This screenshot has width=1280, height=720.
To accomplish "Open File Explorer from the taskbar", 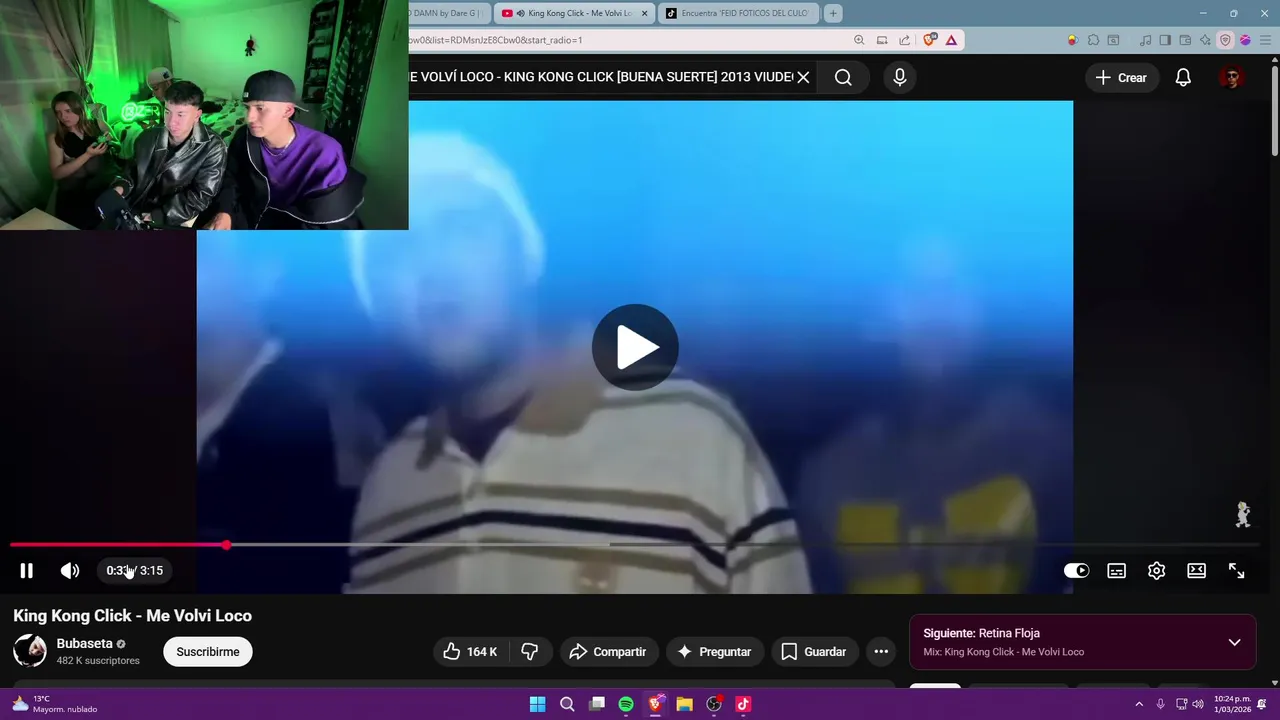I will 685,704.
